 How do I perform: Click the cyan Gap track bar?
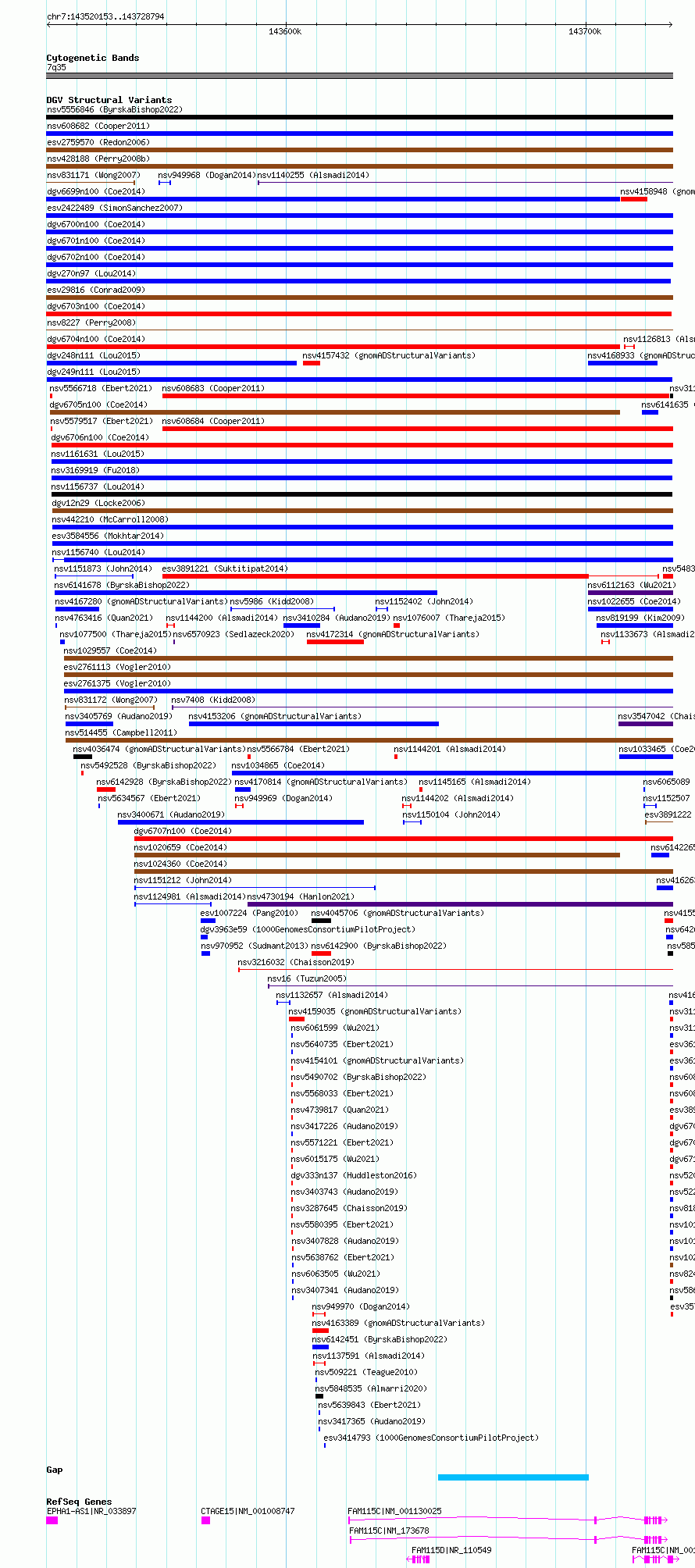click(x=513, y=1477)
